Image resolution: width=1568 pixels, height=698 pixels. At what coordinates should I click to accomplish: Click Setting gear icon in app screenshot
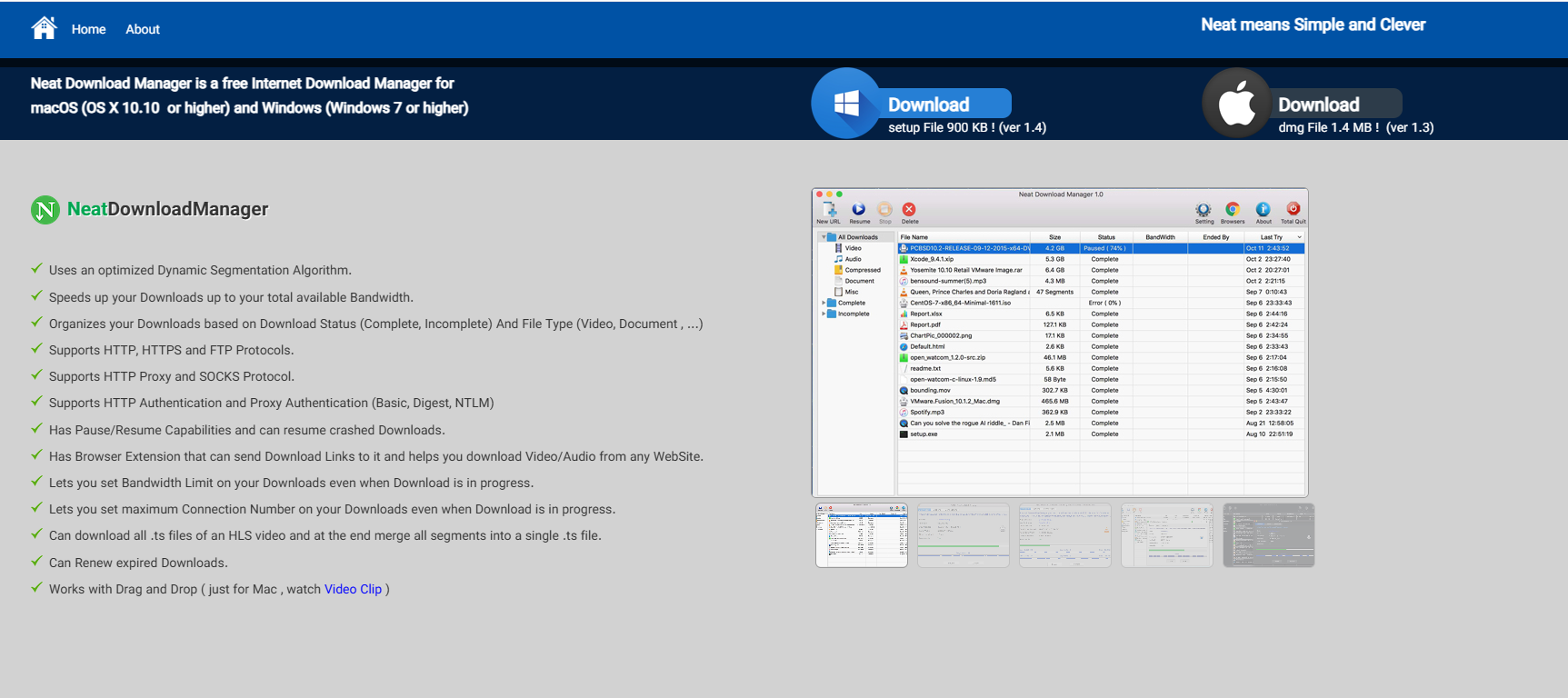[1203, 209]
